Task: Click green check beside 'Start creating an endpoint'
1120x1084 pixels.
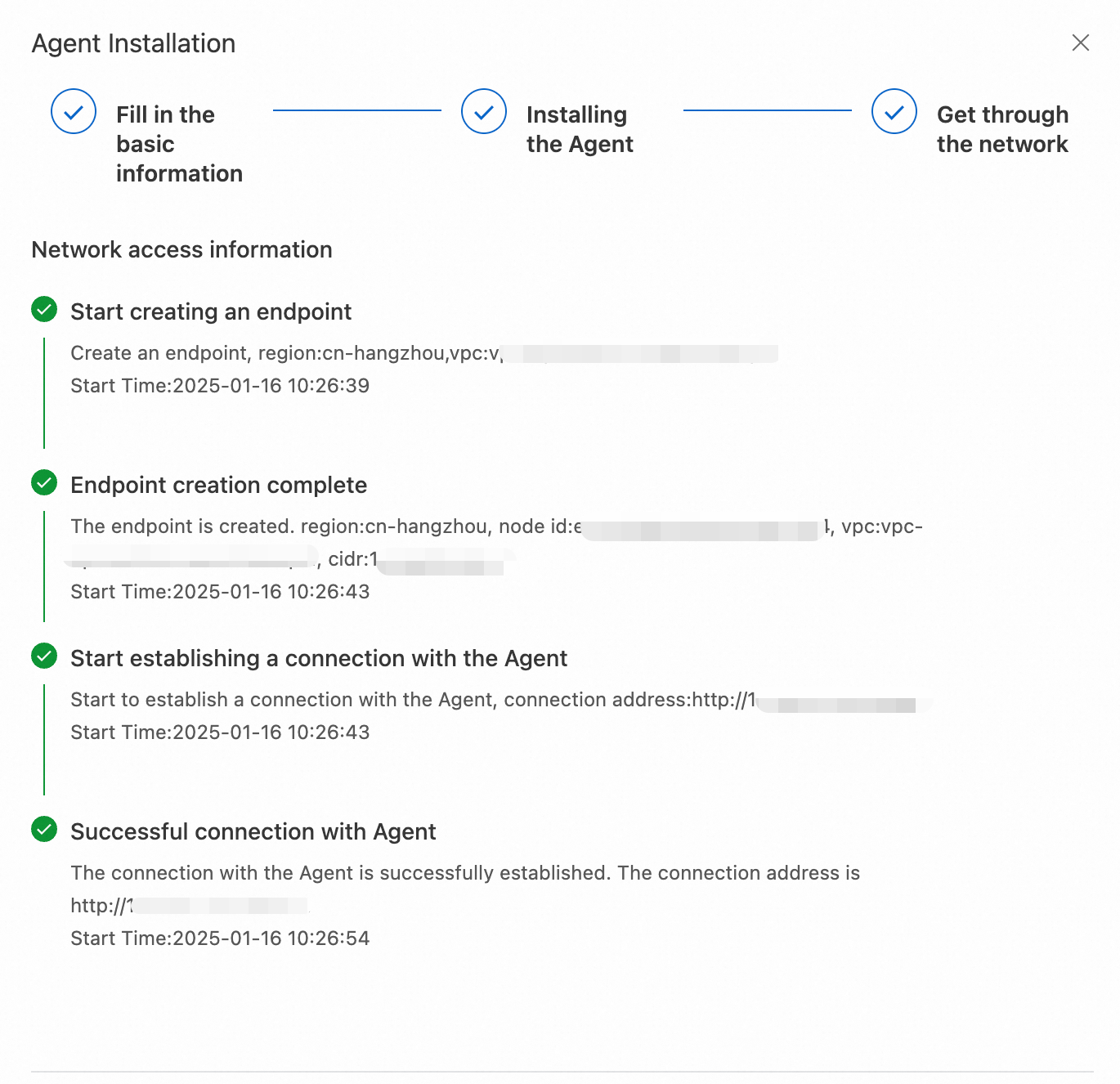Action: click(44, 310)
